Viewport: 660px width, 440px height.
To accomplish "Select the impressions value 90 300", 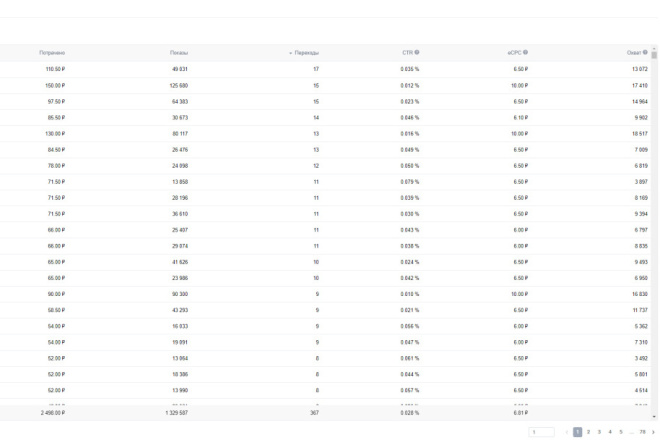I will [180, 294].
